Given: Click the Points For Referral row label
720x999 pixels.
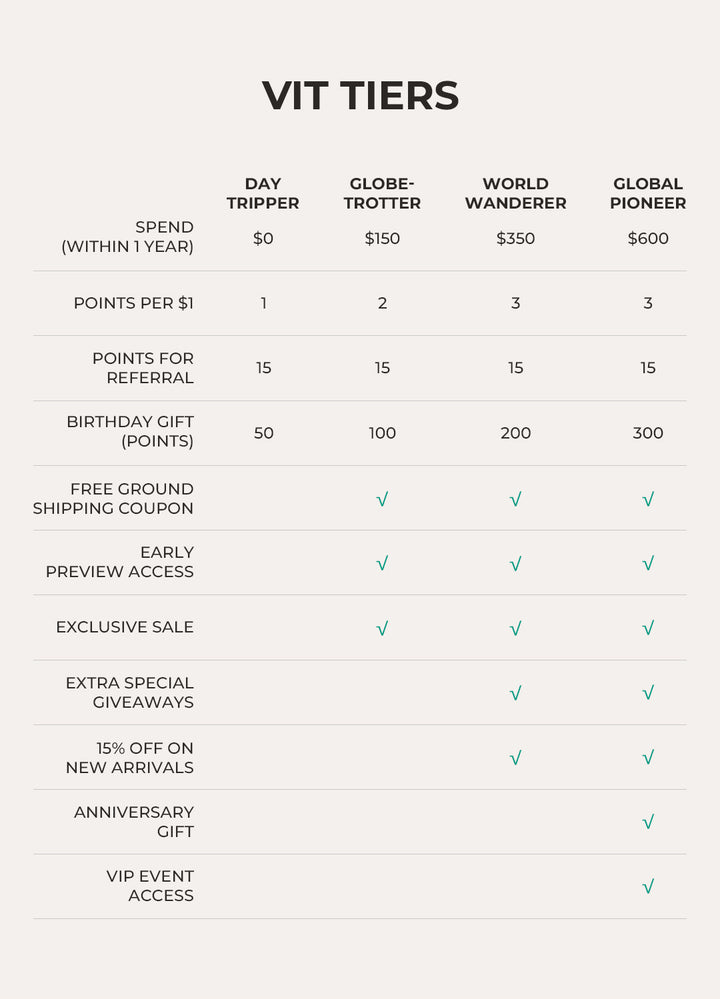Looking at the screenshot, I should (x=143, y=368).
